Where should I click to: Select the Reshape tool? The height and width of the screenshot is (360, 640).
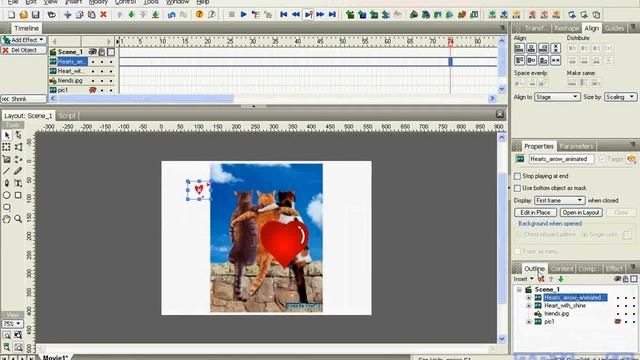click(x=18, y=135)
